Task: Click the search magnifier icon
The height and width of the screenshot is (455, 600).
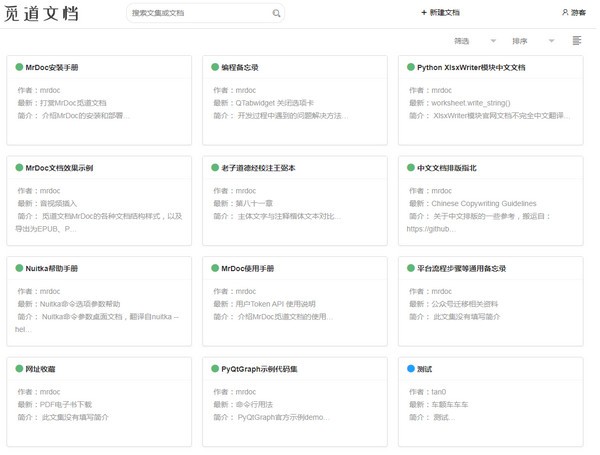Action: tap(275, 13)
